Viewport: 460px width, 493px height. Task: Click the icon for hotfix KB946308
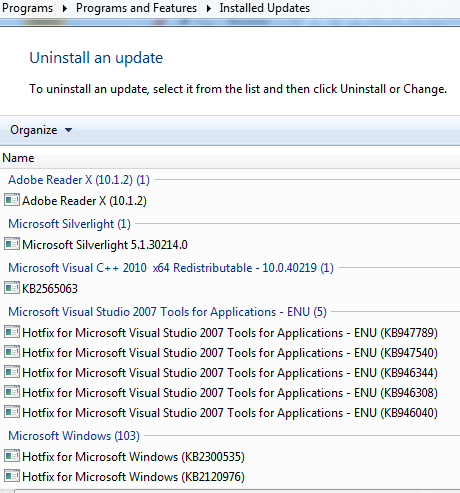coord(12,392)
